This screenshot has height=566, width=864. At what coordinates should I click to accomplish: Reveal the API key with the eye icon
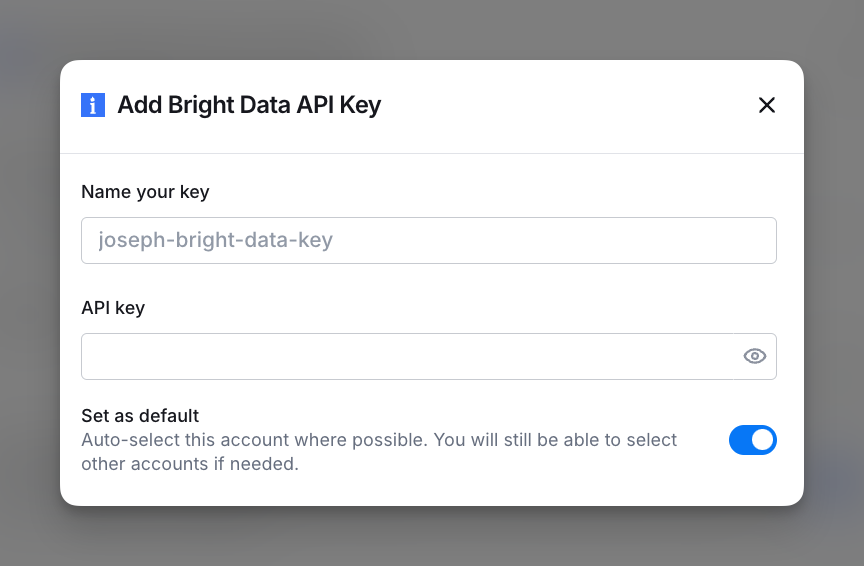[755, 356]
